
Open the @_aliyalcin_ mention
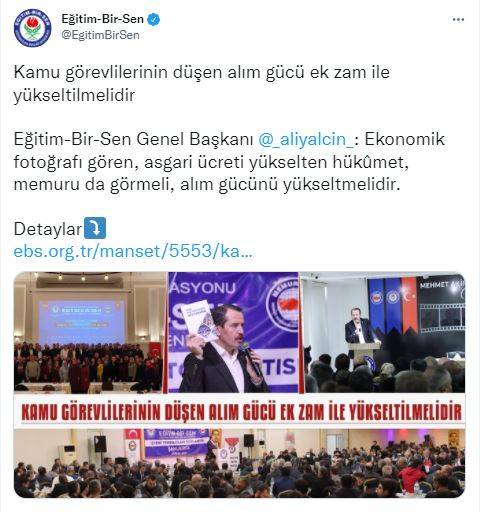tap(305, 139)
